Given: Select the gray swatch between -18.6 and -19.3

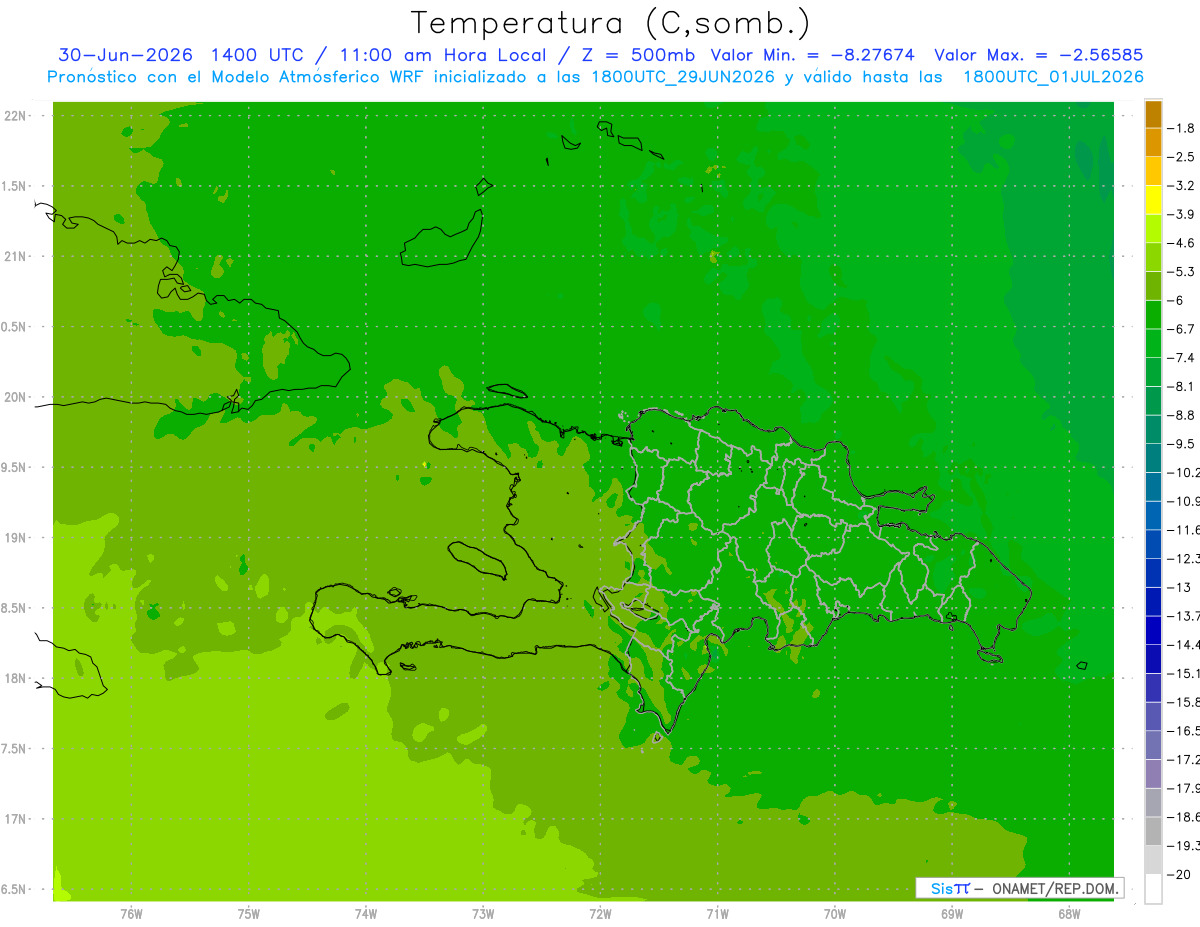Looking at the screenshot, I should tap(1153, 831).
